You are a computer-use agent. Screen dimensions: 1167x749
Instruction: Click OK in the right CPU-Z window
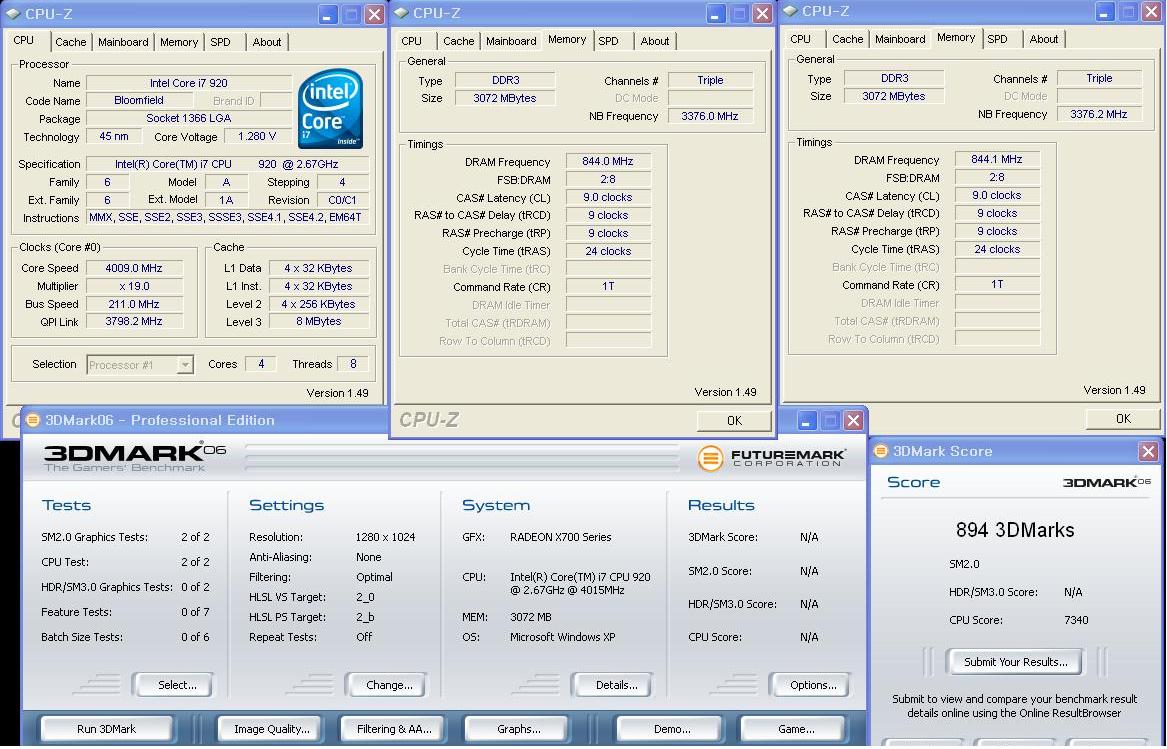pos(1123,418)
